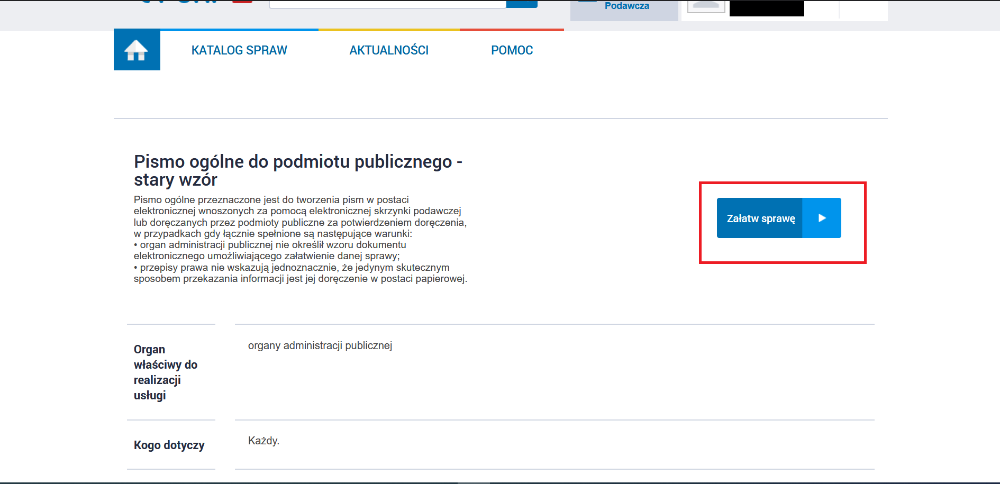Viewport: 1000px width, 484px height.
Task: Open the Katalog spraw menu
Action: pyautogui.click(x=239, y=51)
